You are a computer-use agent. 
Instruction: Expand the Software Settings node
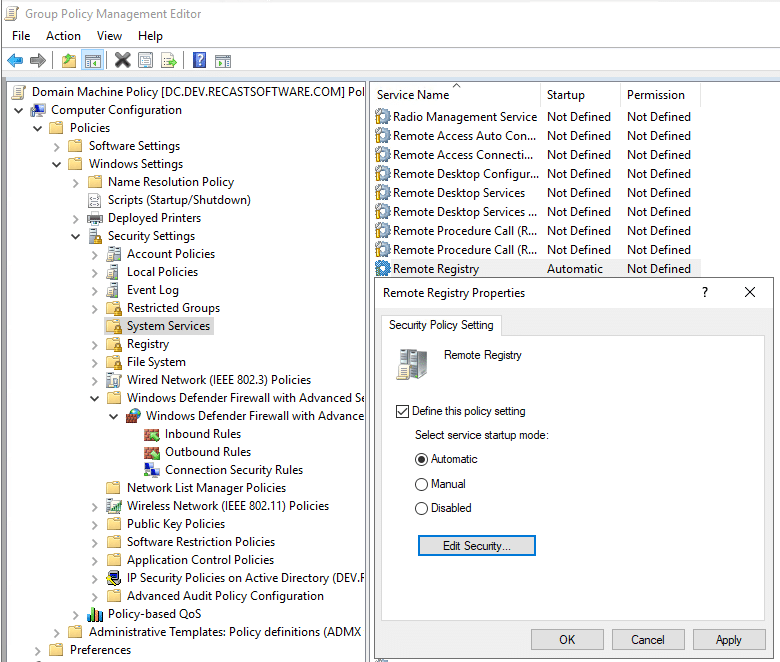tap(57, 146)
